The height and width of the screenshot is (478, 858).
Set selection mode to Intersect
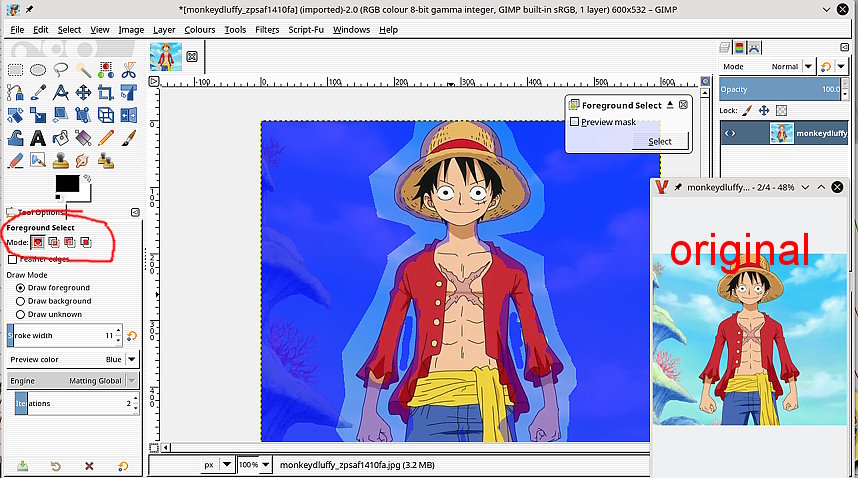pyautogui.click(x=85, y=242)
